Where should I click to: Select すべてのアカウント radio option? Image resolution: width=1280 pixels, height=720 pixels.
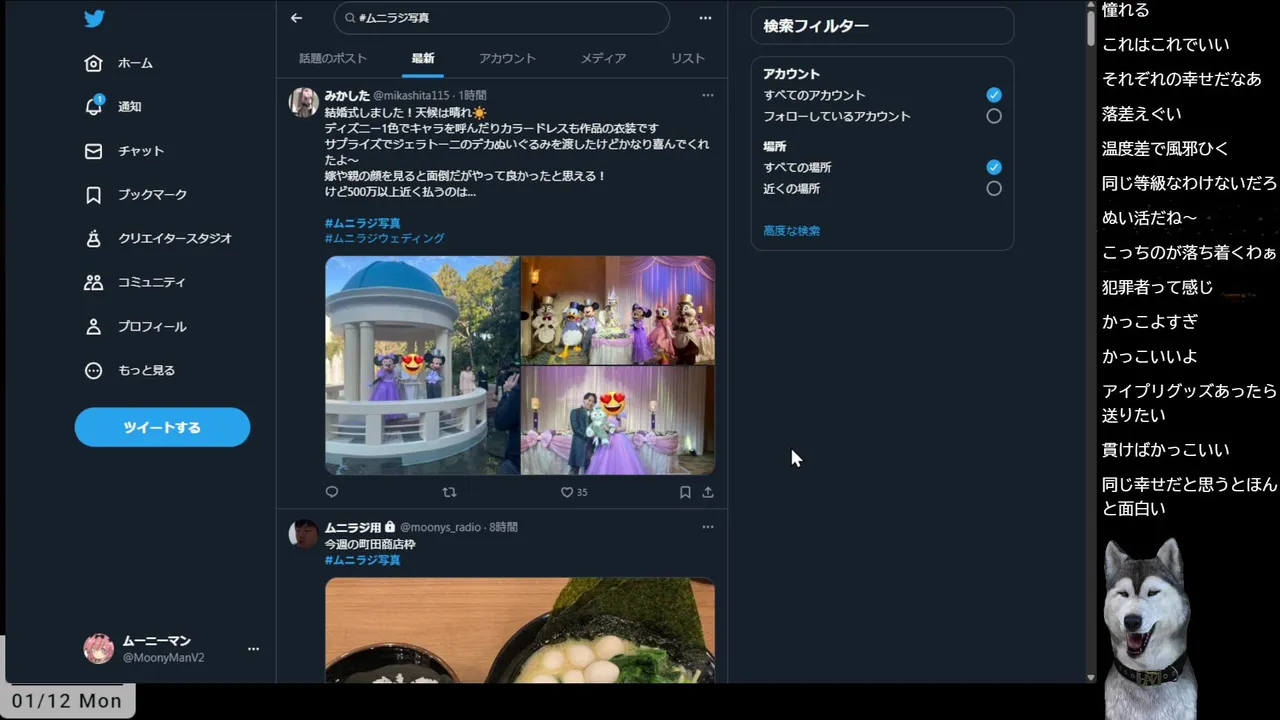pyautogui.click(x=994, y=95)
